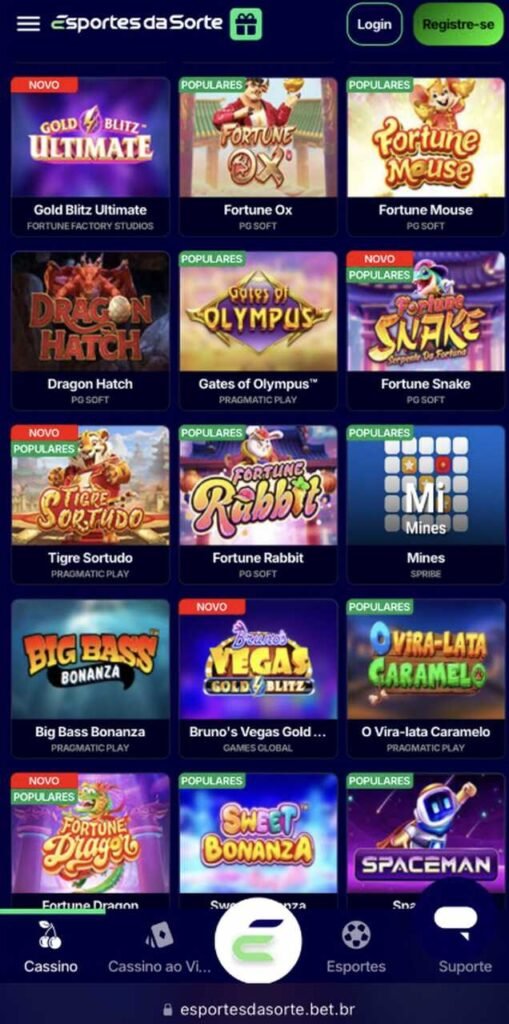Click the esportesdasorte.bet.br address bar

(258, 1010)
